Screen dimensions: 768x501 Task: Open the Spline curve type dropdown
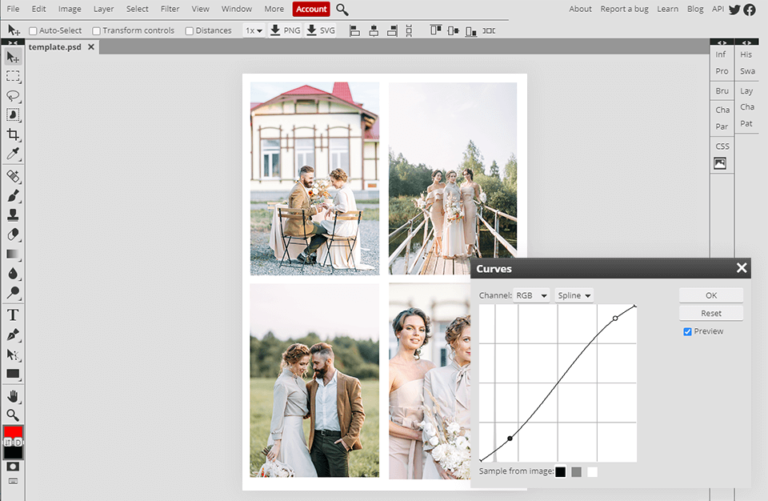pyautogui.click(x=574, y=296)
